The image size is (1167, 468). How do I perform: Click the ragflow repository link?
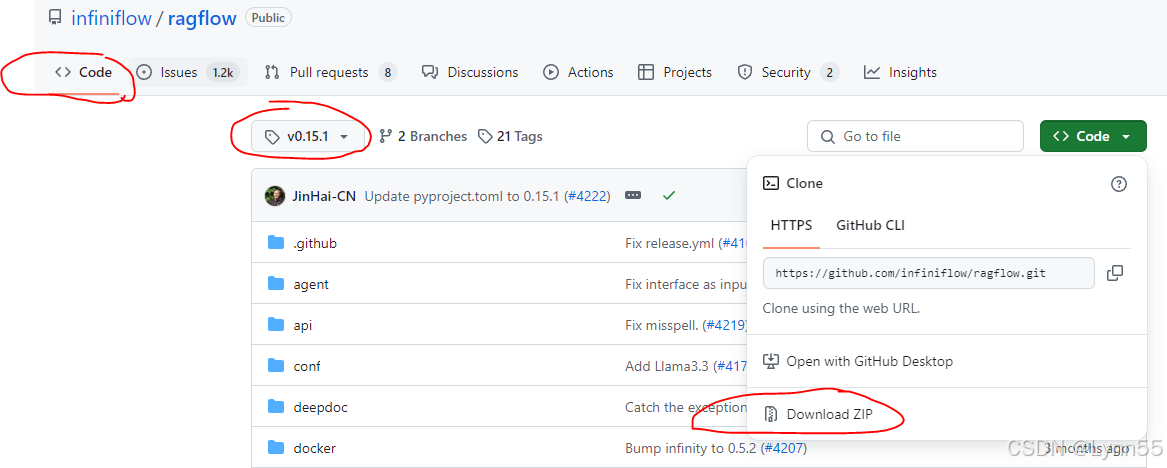(202, 18)
